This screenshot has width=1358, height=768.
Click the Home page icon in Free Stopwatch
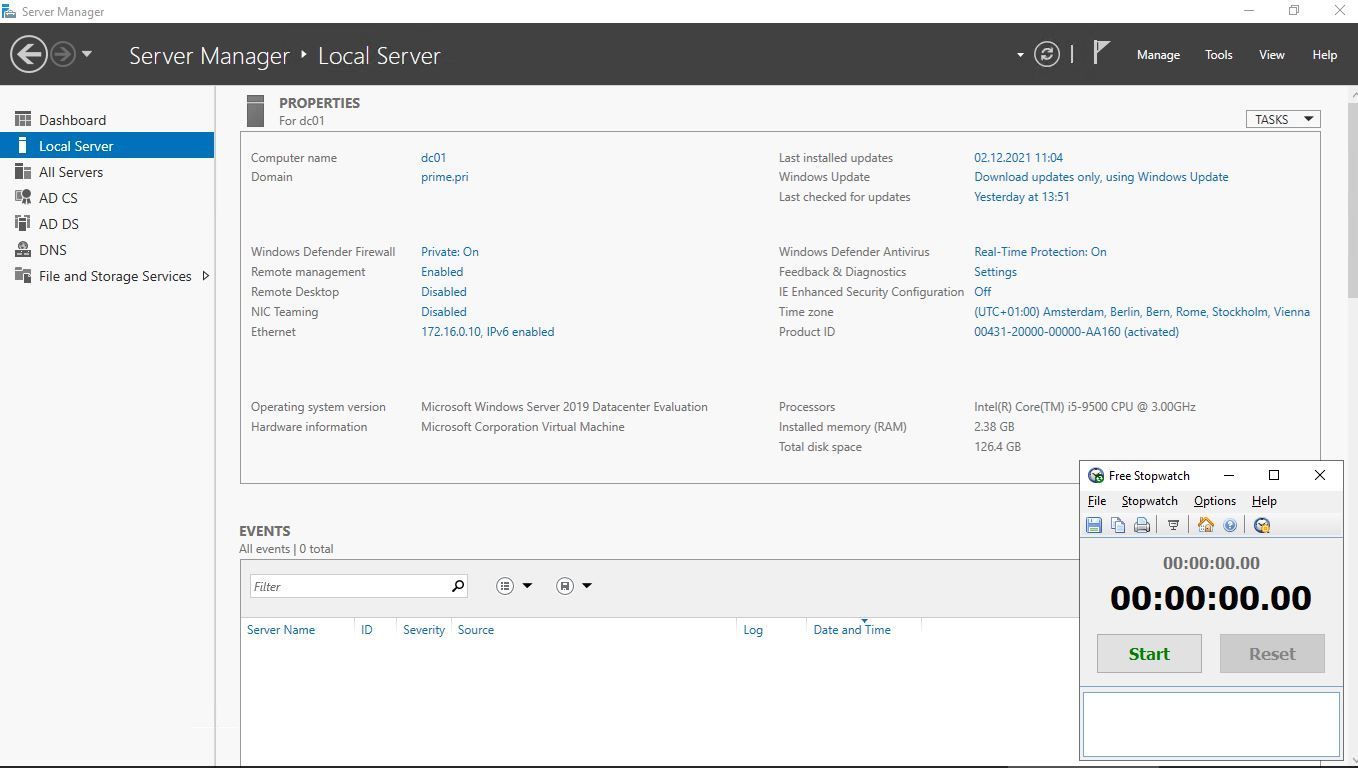1206,525
